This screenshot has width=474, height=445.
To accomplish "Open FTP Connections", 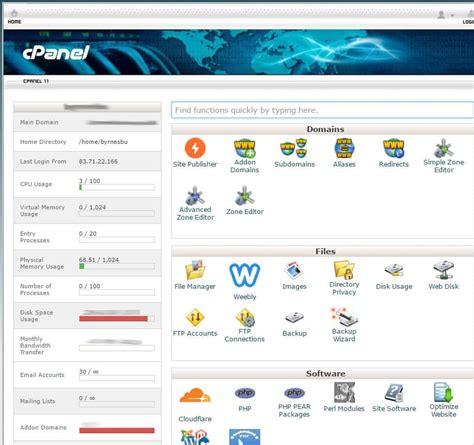I will tap(245, 325).
